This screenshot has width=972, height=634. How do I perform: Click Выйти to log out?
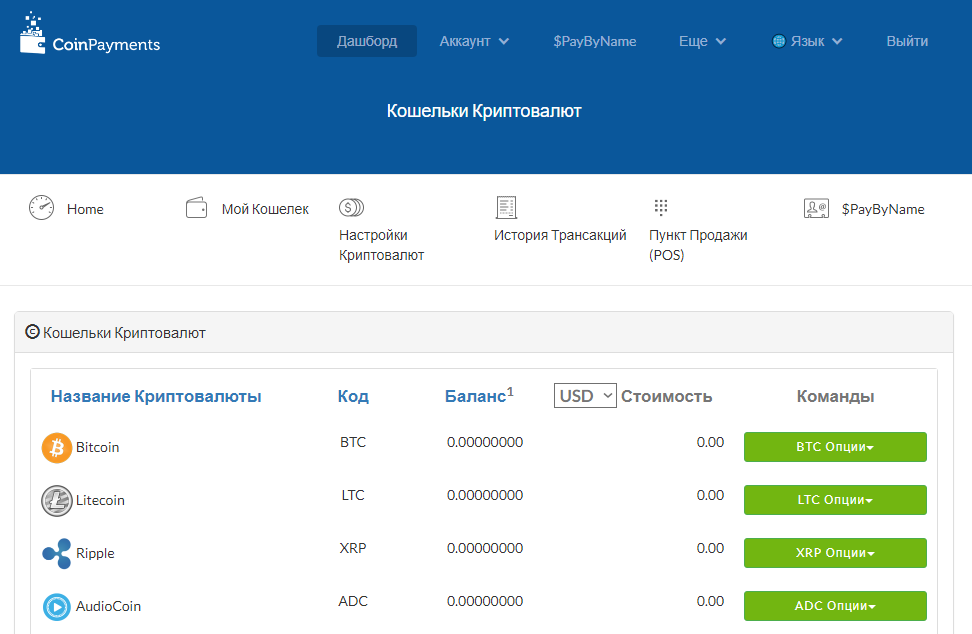(x=907, y=41)
